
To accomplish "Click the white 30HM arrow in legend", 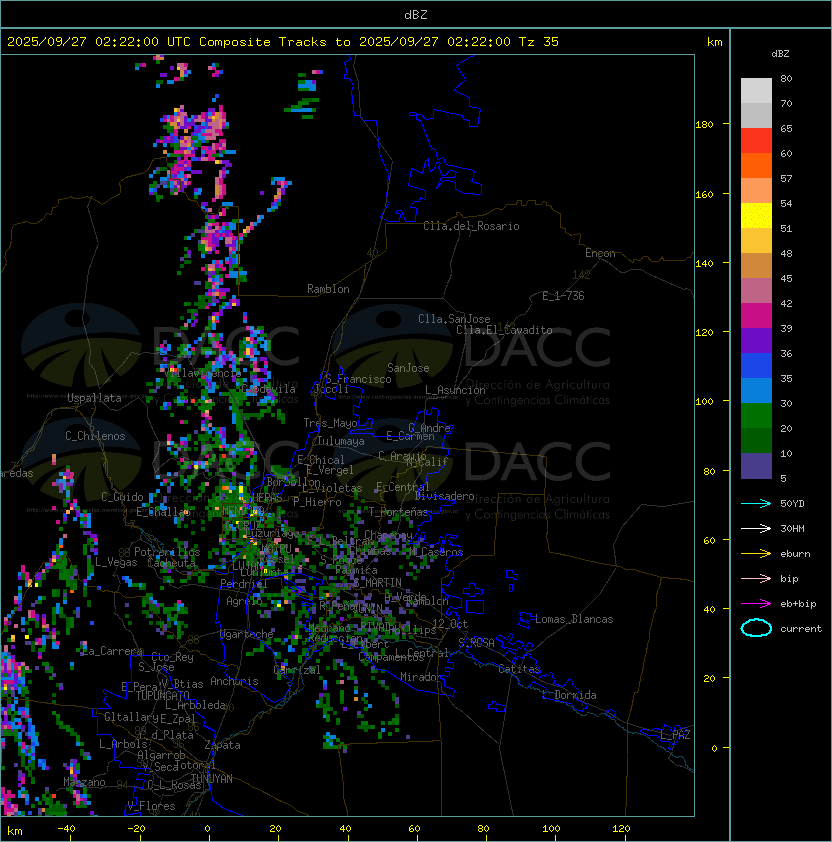I will pos(756,528).
